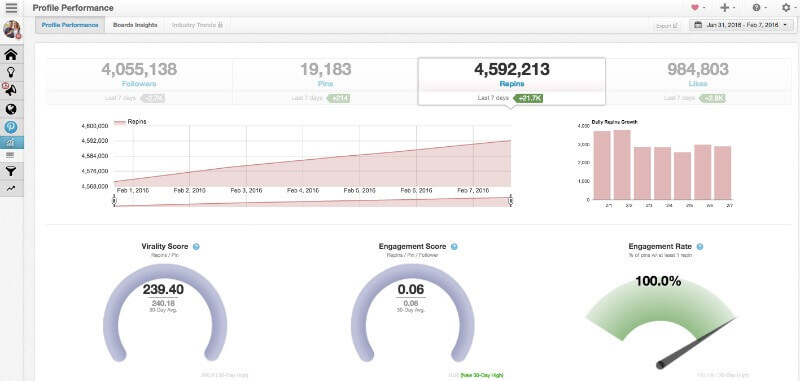The height and width of the screenshot is (381, 800).
Task: Select the Repins metric card
Action: coord(512,81)
